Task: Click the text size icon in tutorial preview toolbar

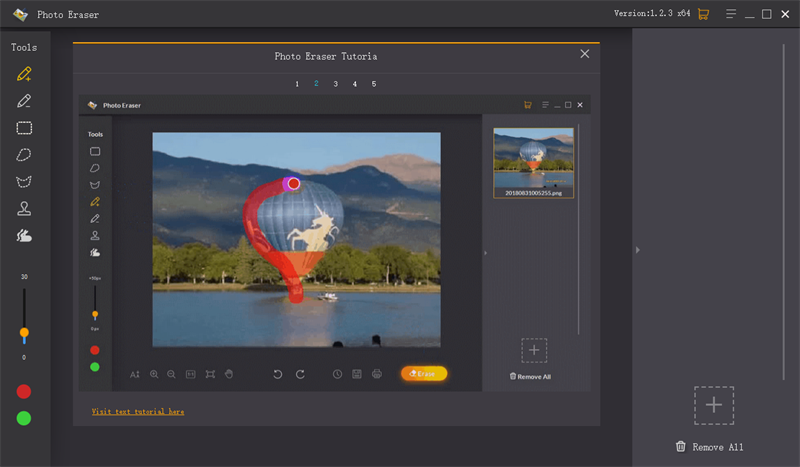Action: (x=135, y=374)
